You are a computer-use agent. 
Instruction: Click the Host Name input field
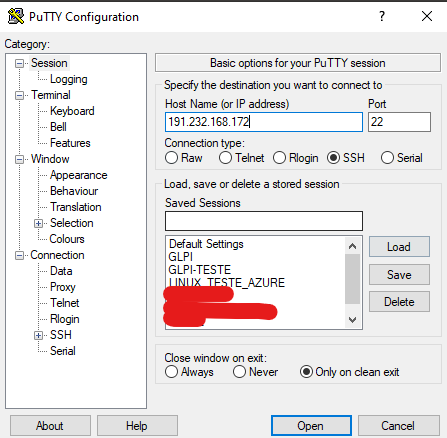coord(264,122)
